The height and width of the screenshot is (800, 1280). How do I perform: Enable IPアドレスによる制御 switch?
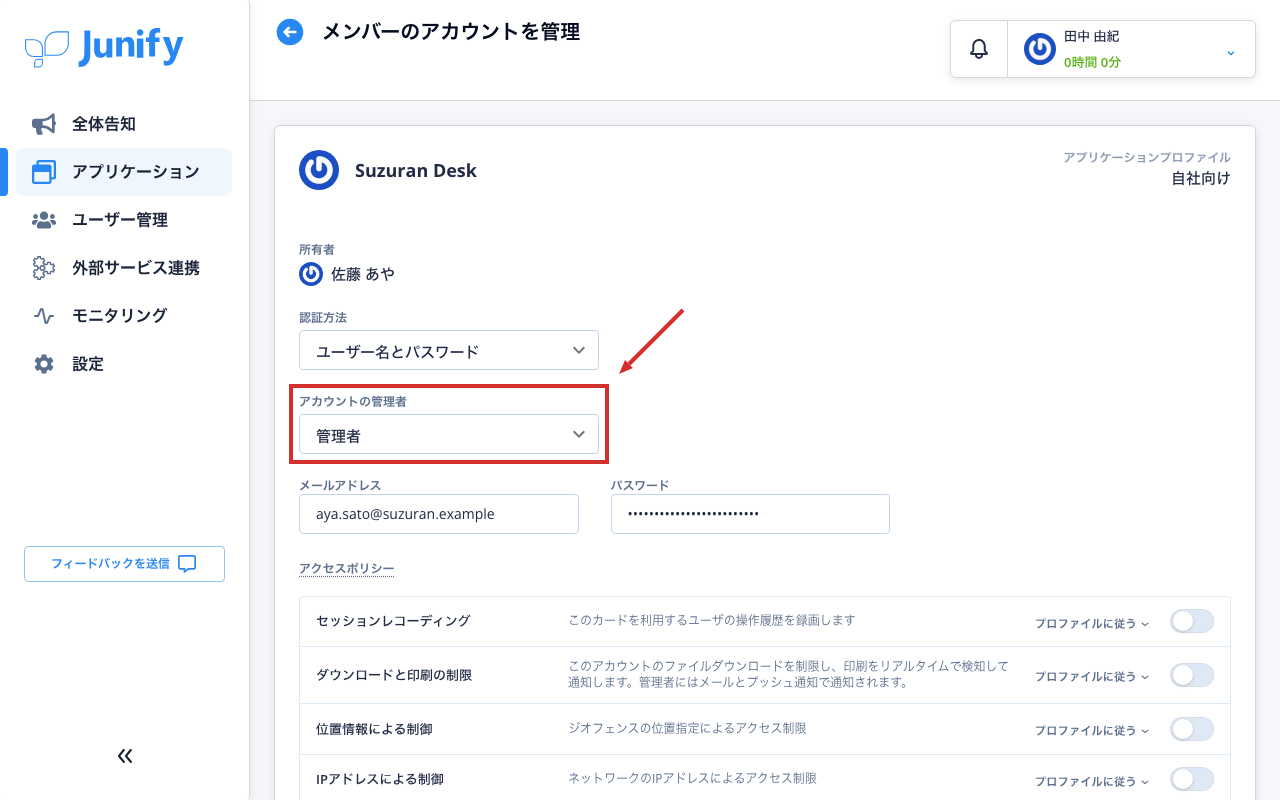1192,779
